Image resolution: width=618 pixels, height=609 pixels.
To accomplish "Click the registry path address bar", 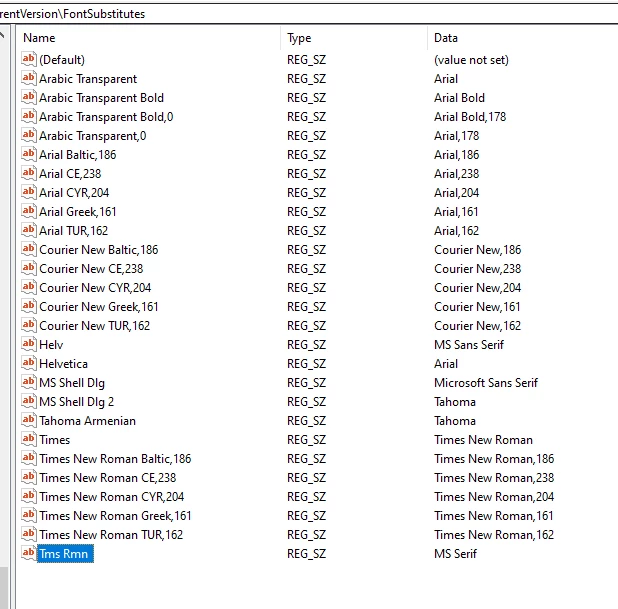I will tap(309, 14).
